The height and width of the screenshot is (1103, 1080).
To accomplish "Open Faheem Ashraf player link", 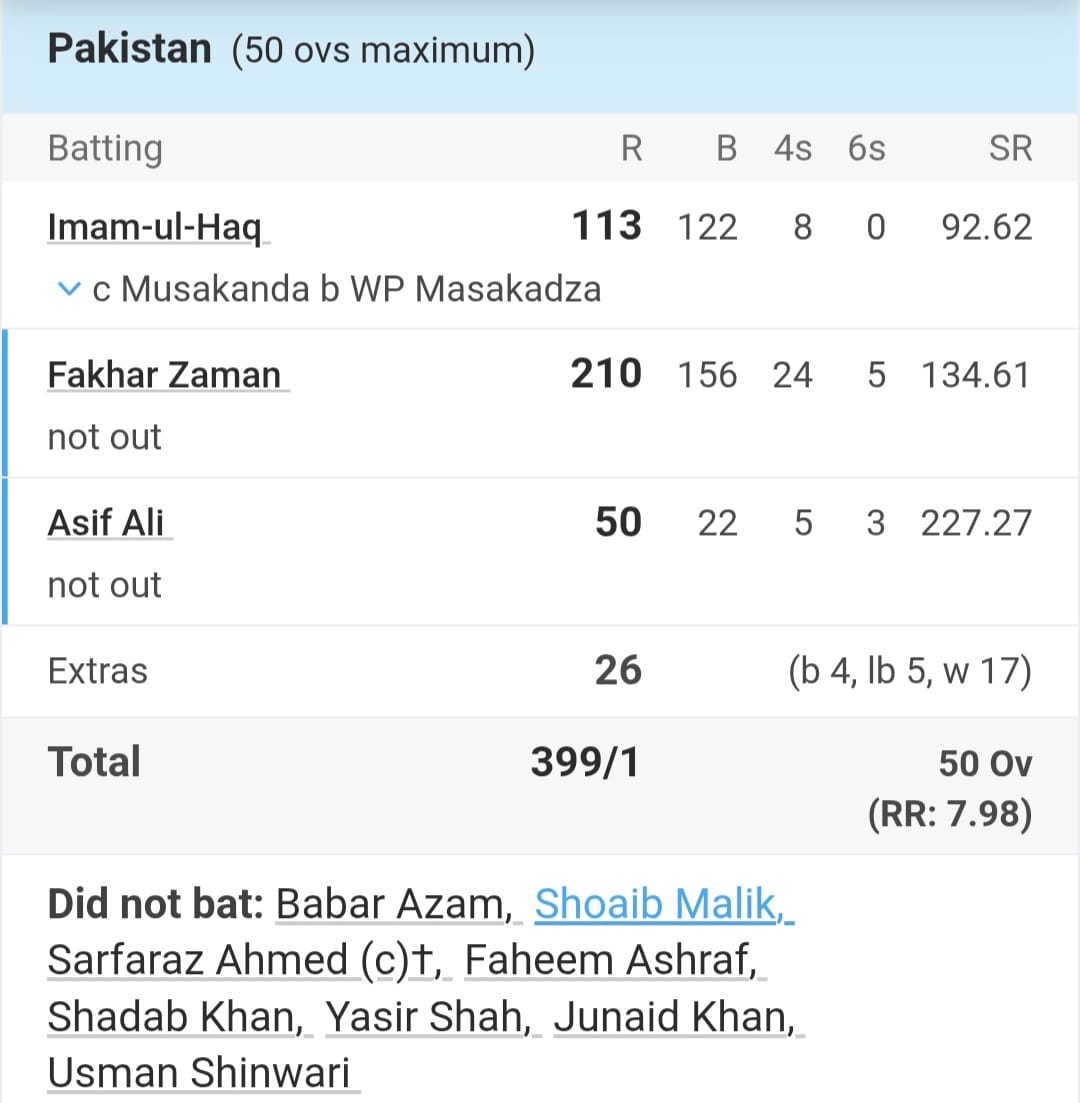I will coord(610,961).
